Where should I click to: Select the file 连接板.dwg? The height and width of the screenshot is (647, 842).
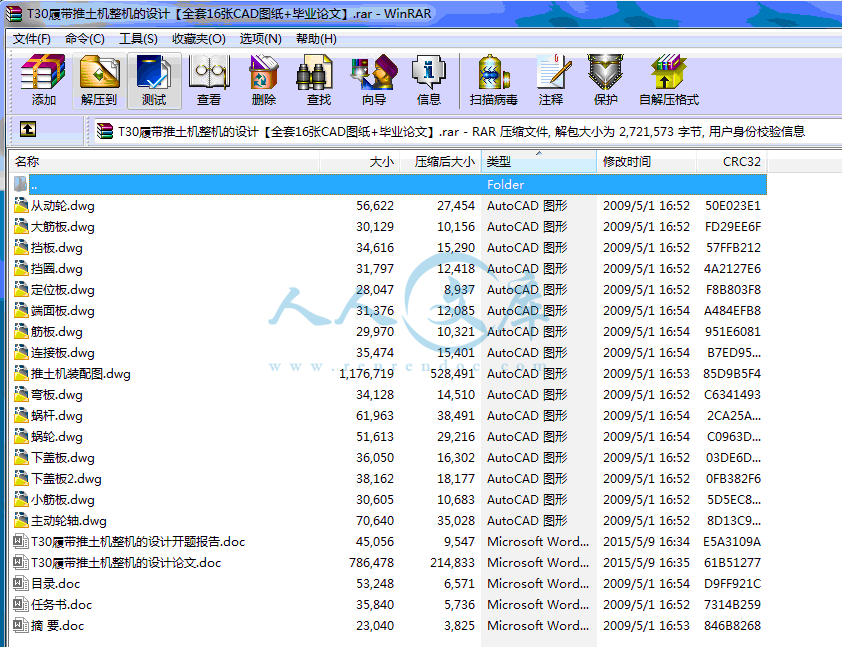click(62, 352)
